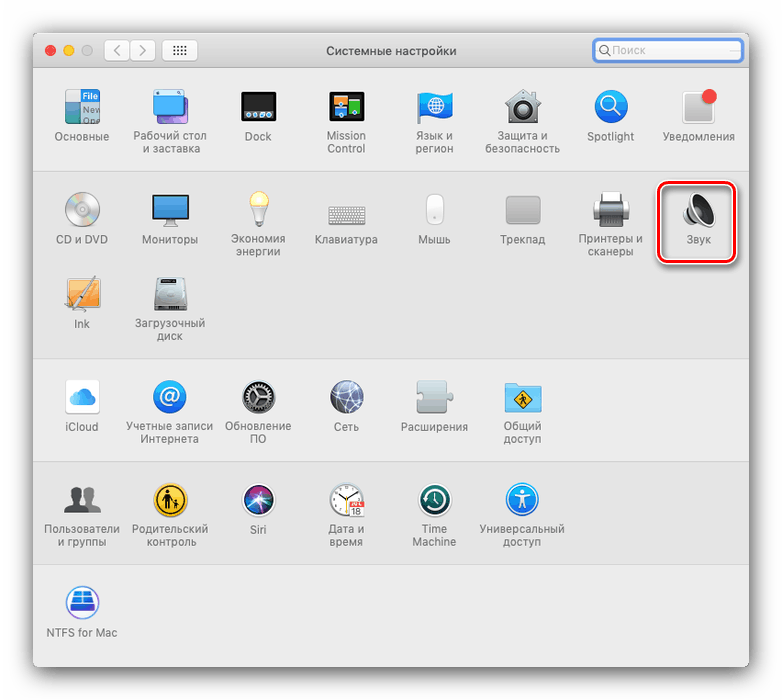Close the Системные настройки window
The height and width of the screenshot is (700, 782).
coord(50,50)
